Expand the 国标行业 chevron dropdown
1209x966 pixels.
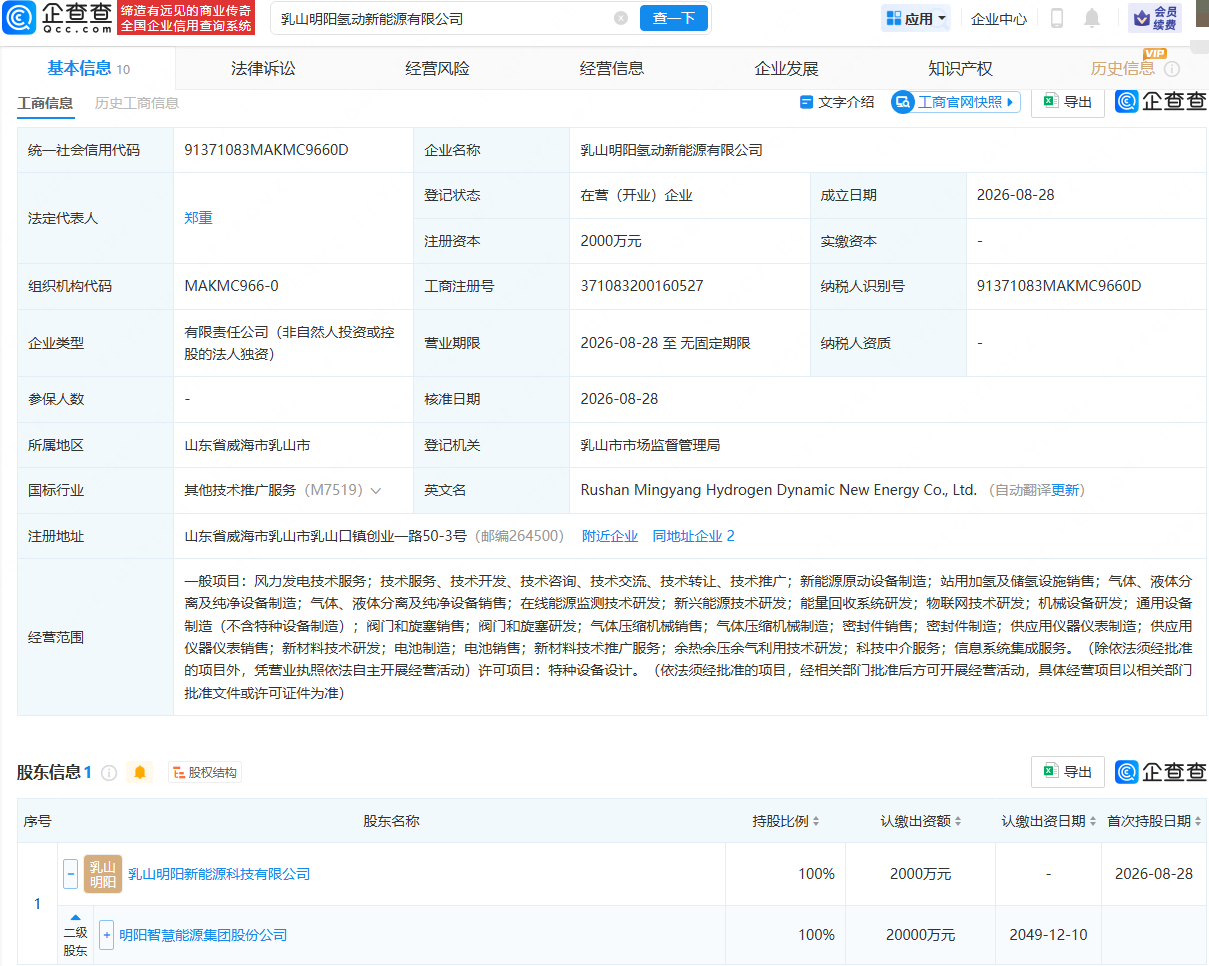coord(376,490)
